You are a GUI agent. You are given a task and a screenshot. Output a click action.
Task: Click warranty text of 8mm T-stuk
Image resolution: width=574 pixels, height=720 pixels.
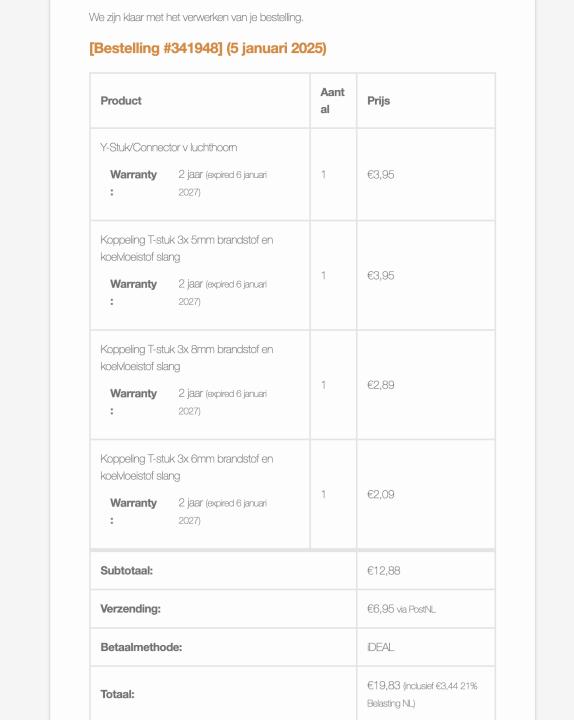click(222, 402)
